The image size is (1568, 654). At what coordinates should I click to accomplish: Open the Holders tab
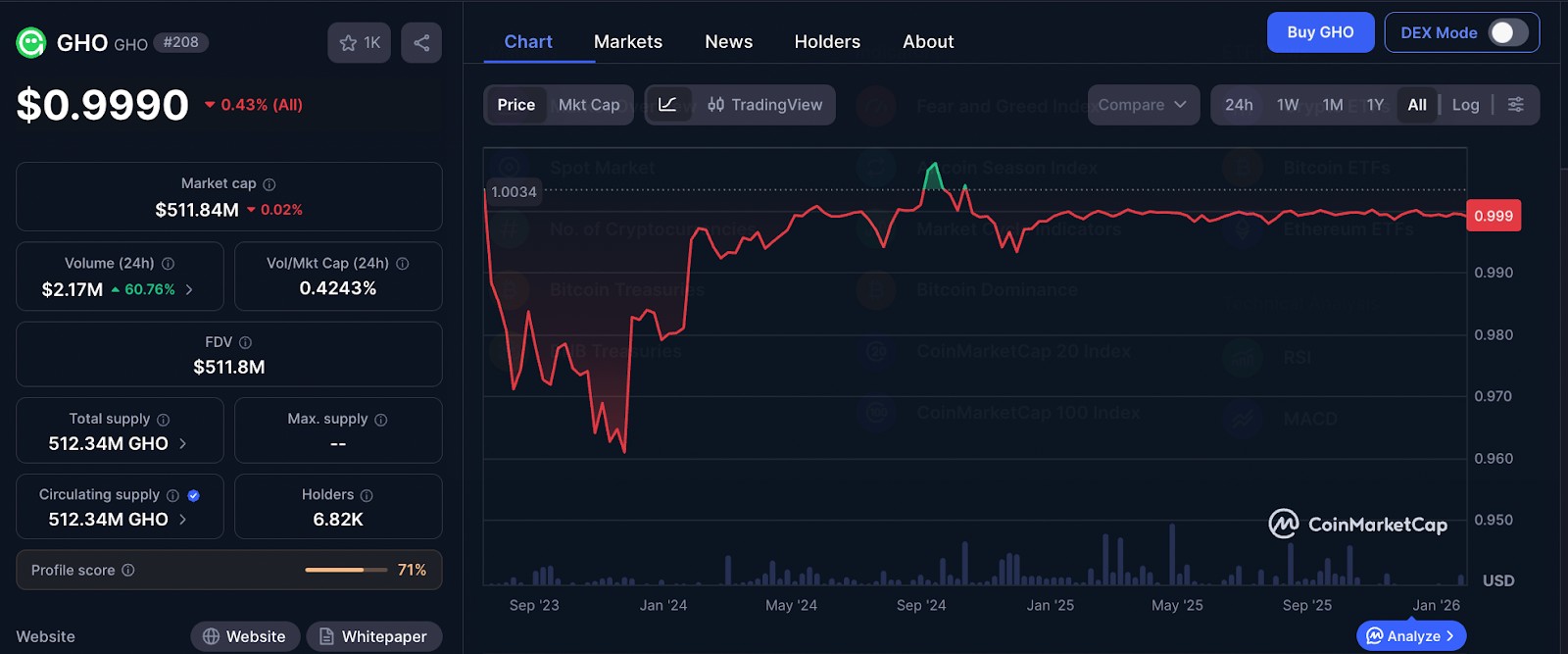tap(827, 42)
